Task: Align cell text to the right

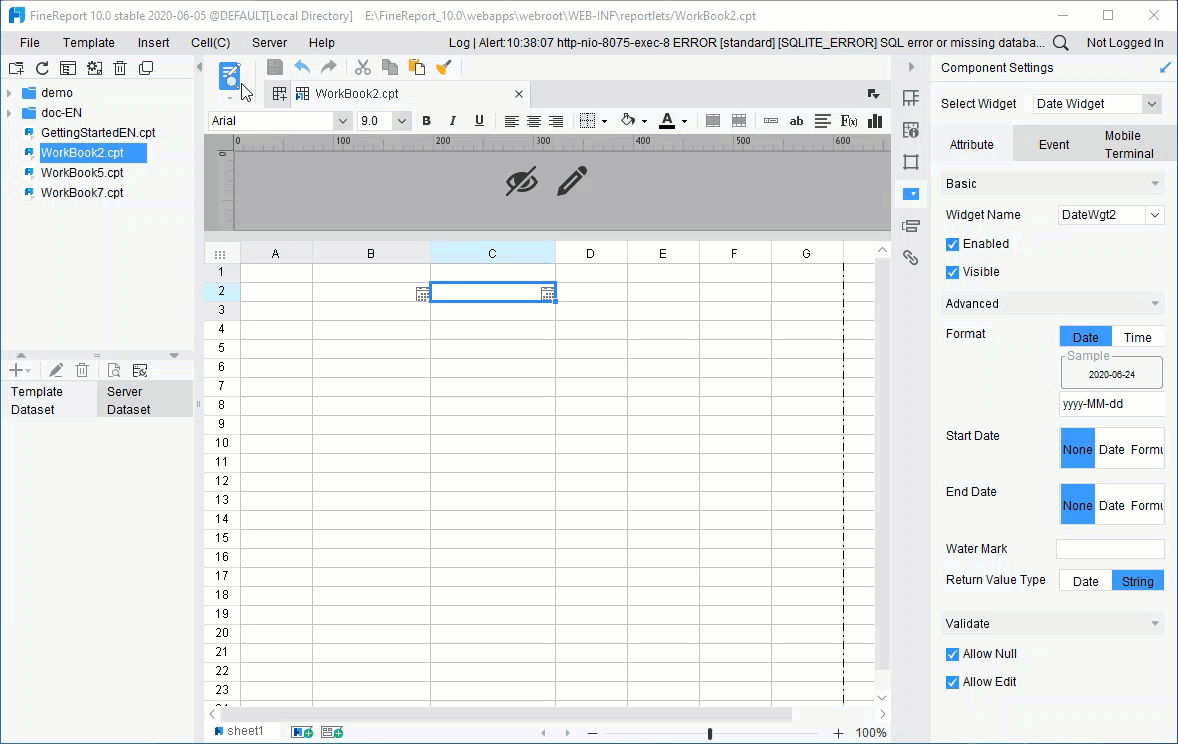Action: tap(556, 121)
